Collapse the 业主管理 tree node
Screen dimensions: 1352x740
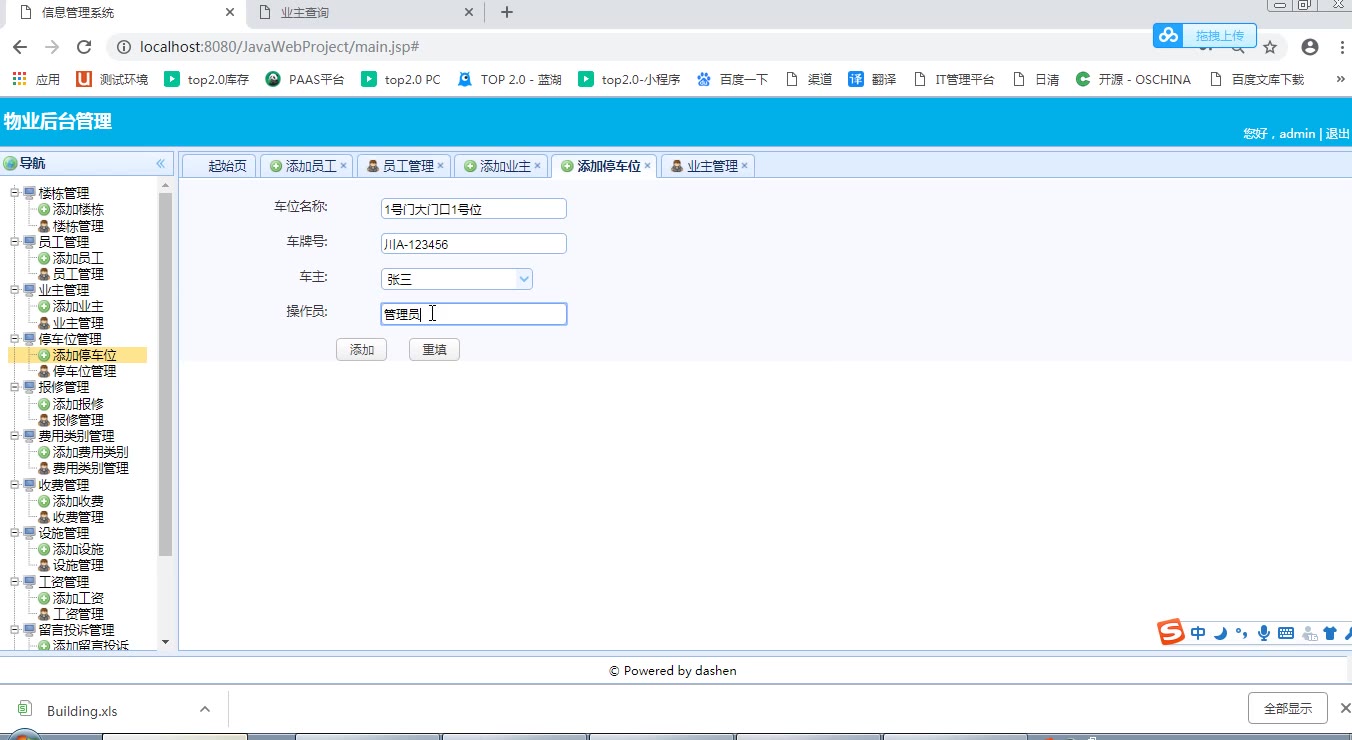tap(15, 290)
